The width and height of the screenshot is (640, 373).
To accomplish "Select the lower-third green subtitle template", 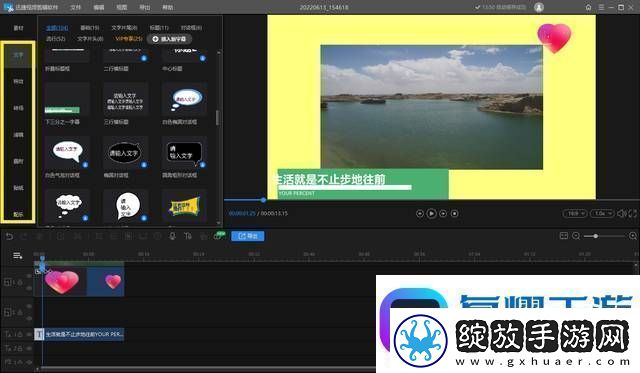I will coord(67,99).
